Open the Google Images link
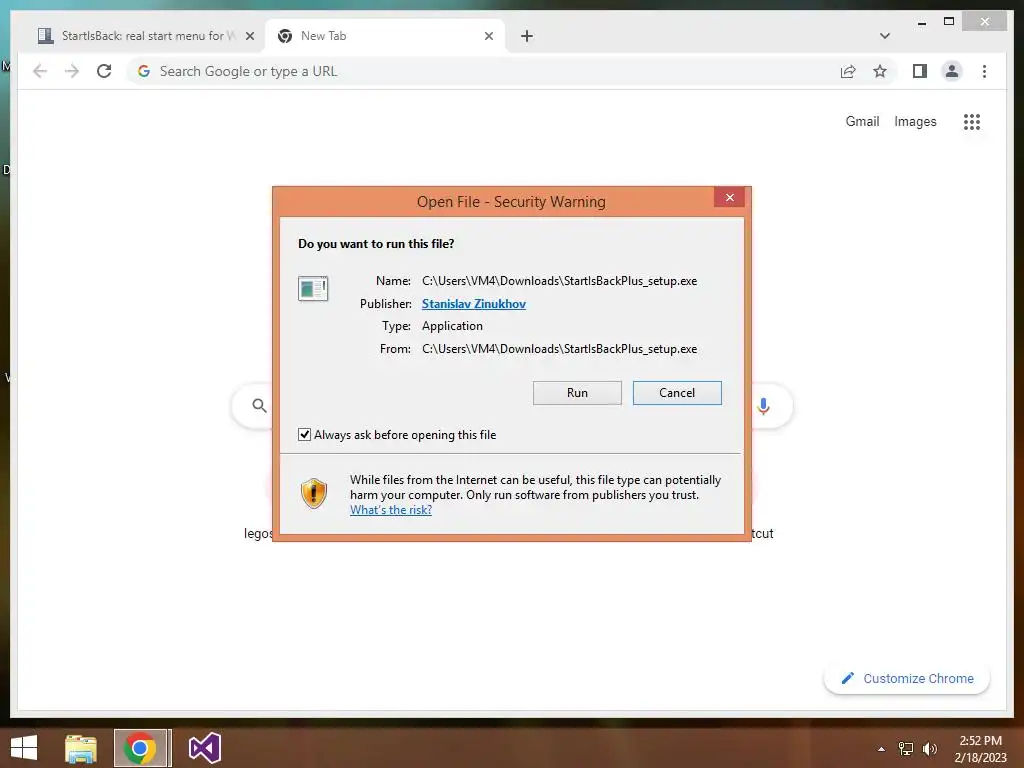Screen dimensions: 1024x768 click(915, 121)
